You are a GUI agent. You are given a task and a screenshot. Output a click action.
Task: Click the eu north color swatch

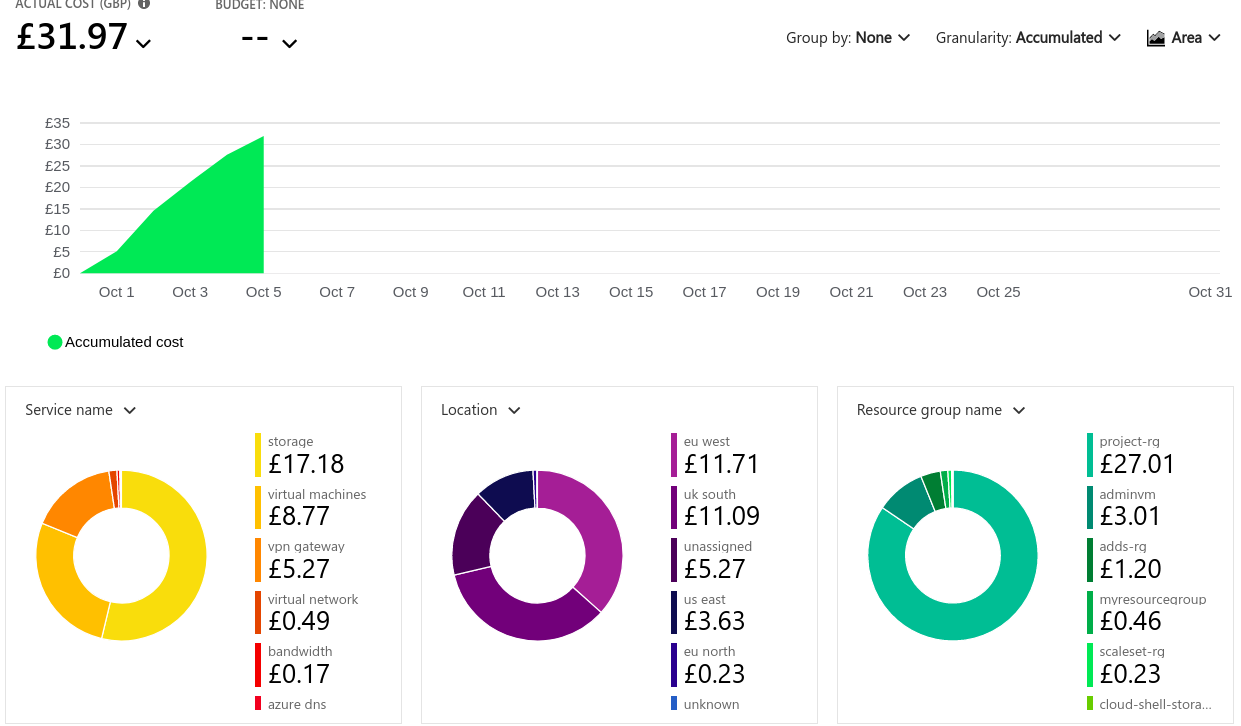point(674,665)
